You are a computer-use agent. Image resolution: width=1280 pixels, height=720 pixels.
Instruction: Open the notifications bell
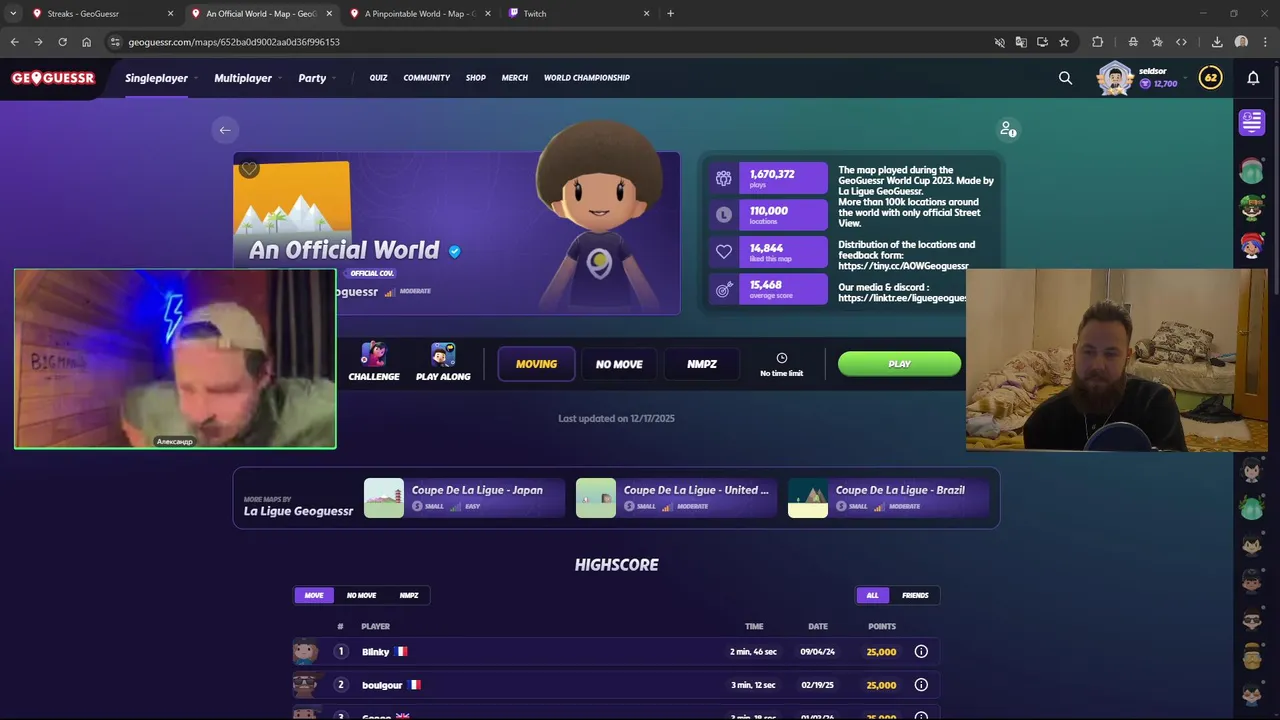[x=1253, y=78]
